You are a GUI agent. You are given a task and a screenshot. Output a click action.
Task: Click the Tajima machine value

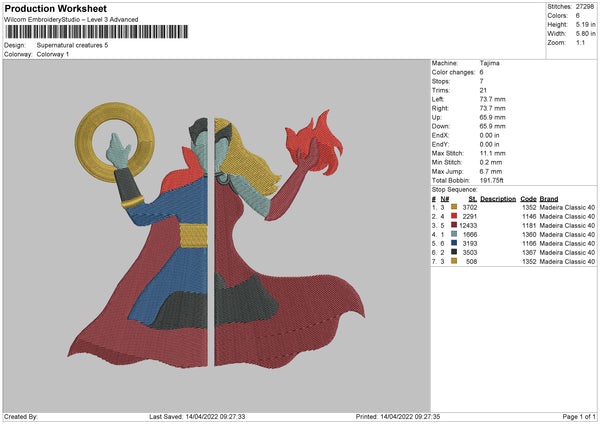coord(489,63)
